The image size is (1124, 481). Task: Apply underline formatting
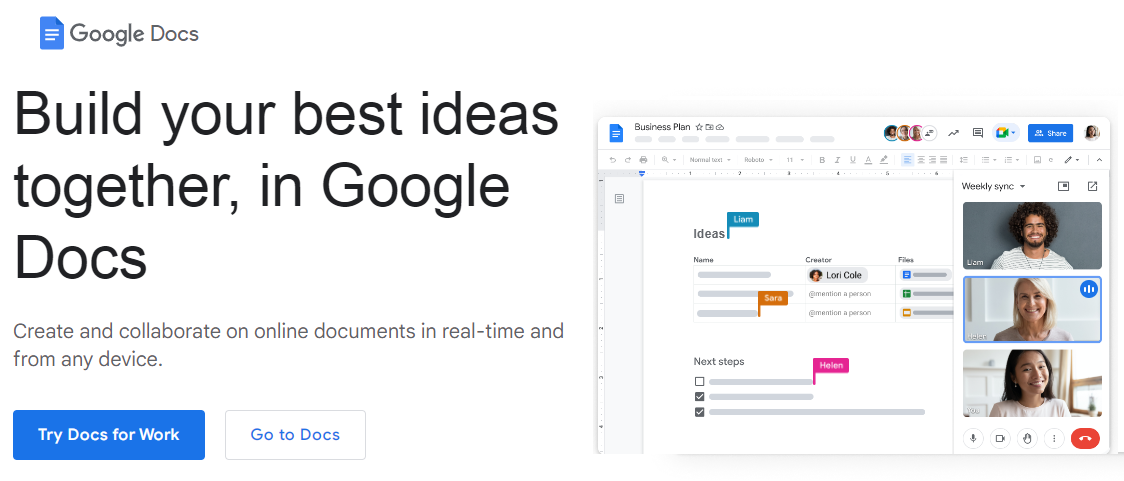tap(852, 160)
